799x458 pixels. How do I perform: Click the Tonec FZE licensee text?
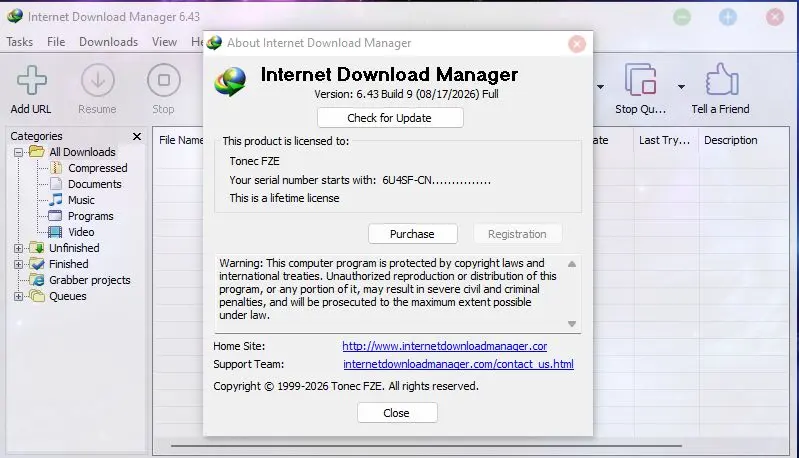pos(254,161)
